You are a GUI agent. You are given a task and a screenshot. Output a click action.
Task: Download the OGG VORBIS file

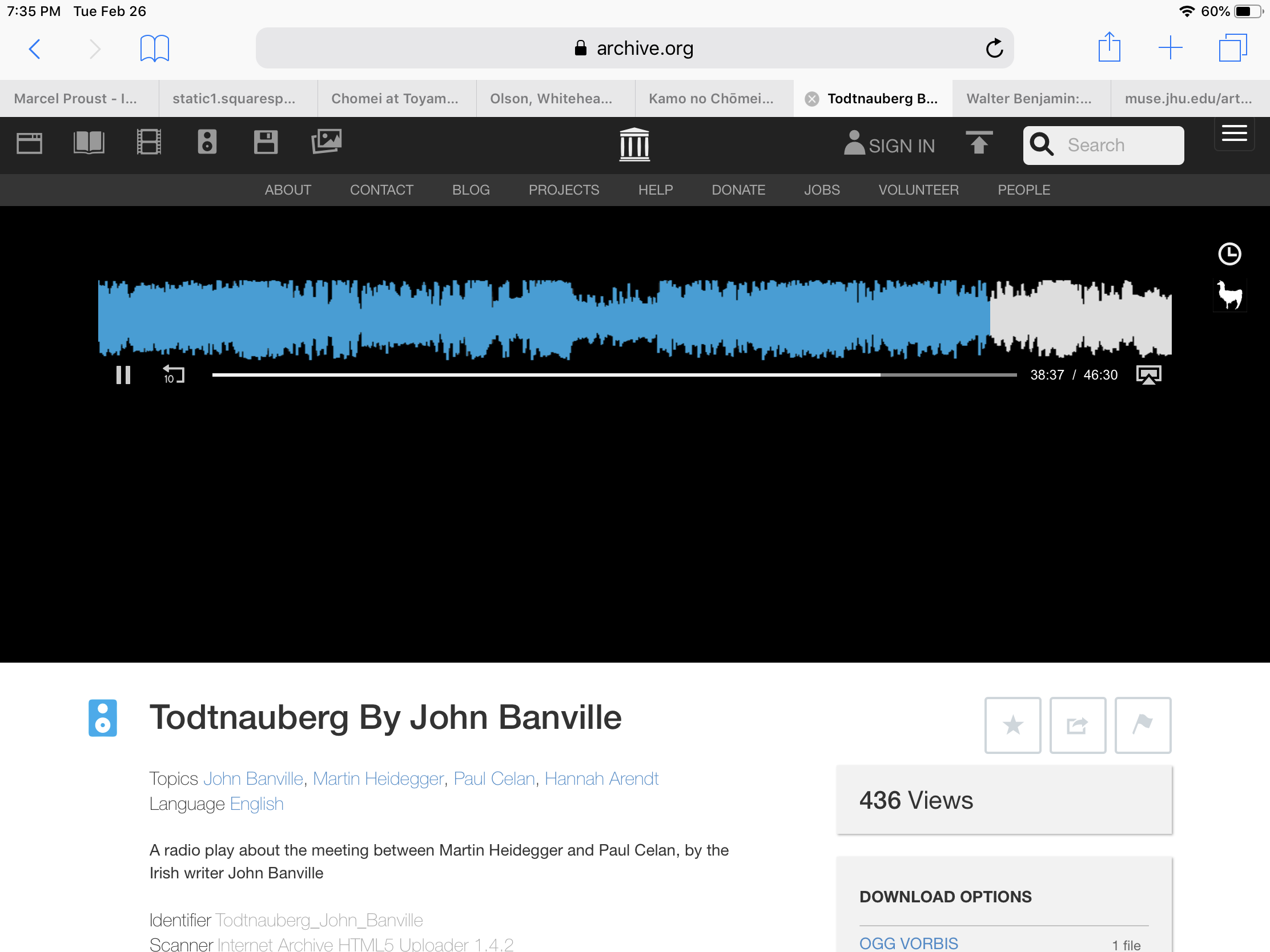tap(909, 943)
